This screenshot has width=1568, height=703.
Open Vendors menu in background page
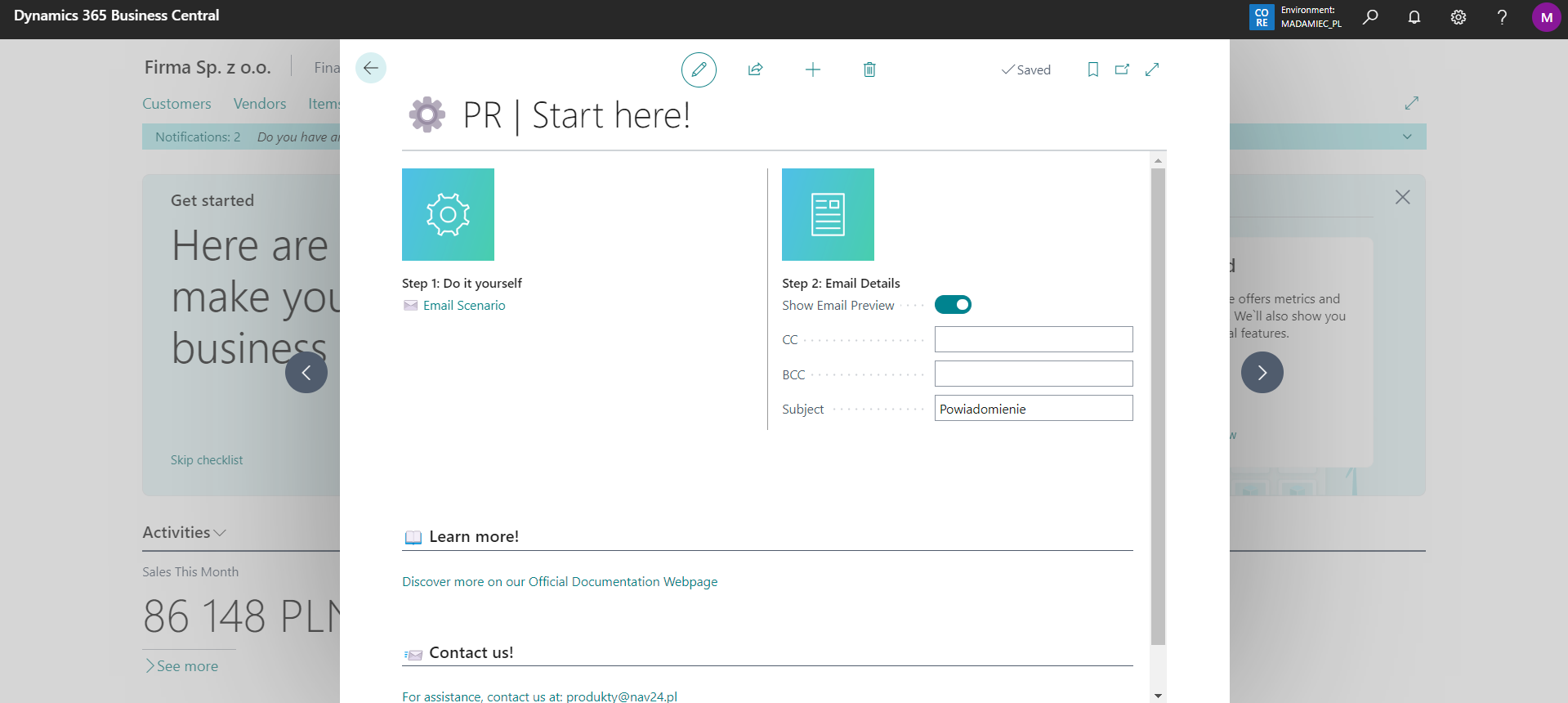tap(260, 104)
